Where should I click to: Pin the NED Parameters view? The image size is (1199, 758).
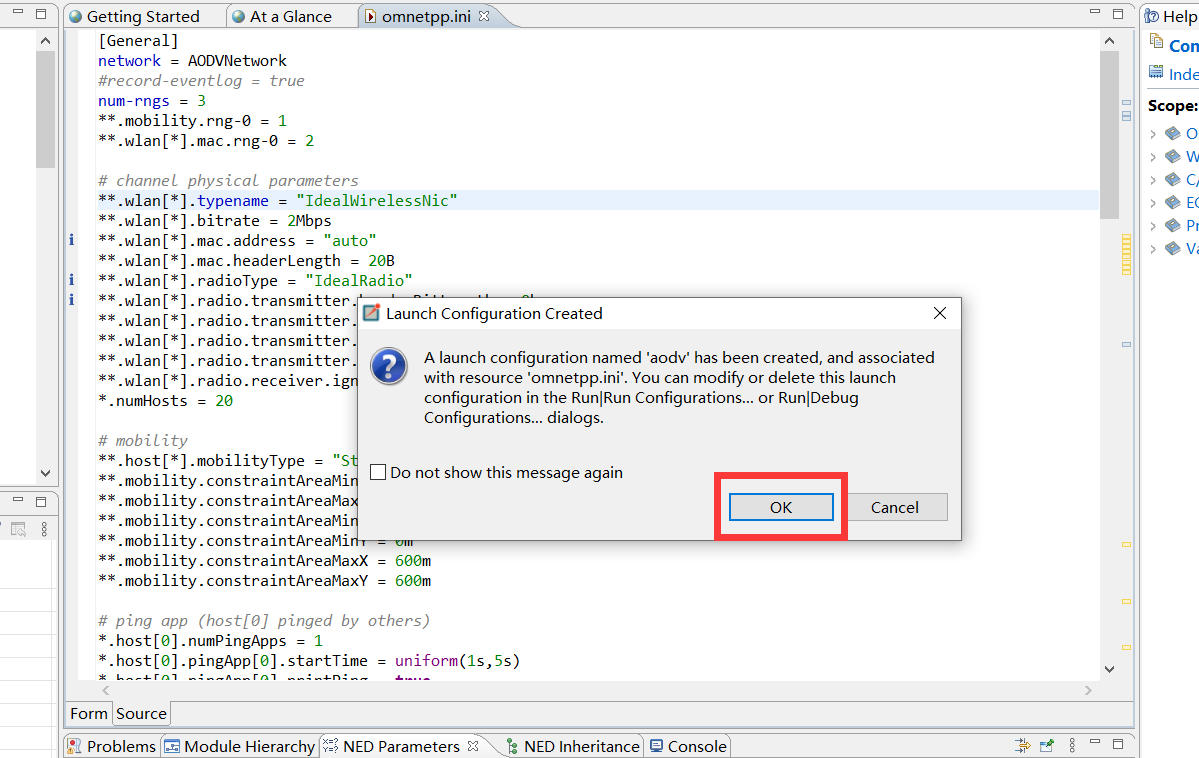point(1047,744)
